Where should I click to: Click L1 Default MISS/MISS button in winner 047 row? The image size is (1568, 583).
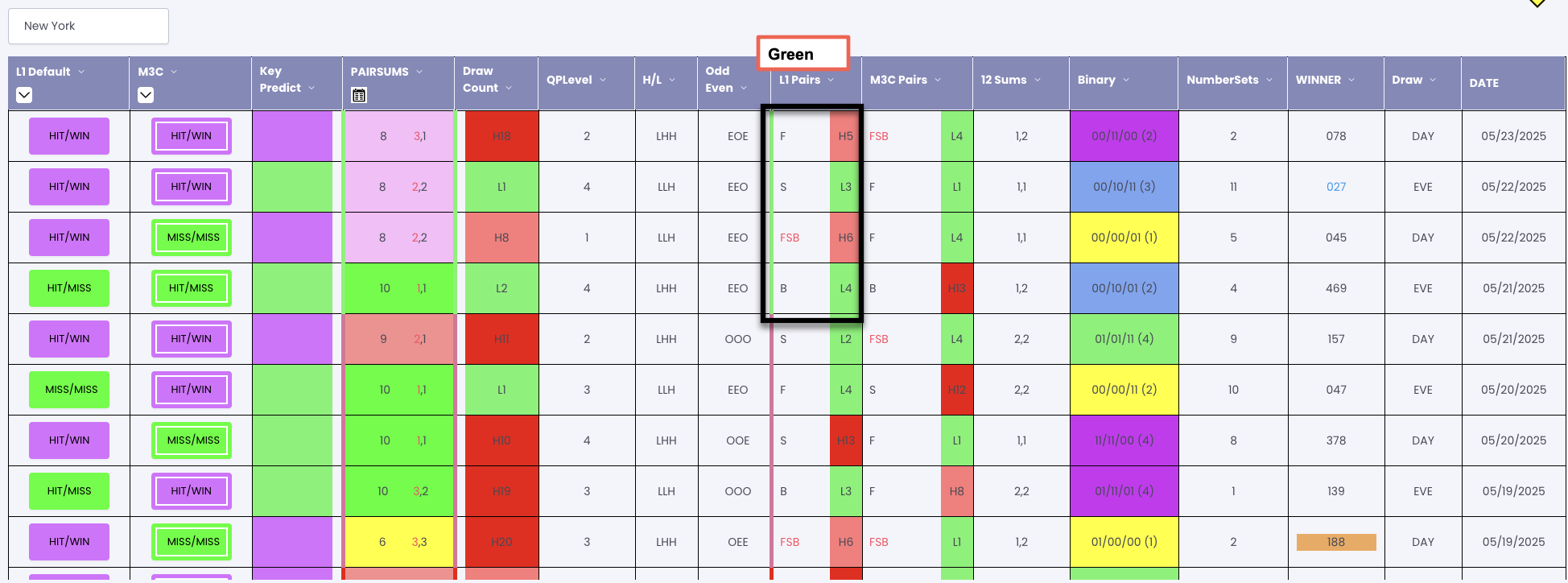coord(69,390)
